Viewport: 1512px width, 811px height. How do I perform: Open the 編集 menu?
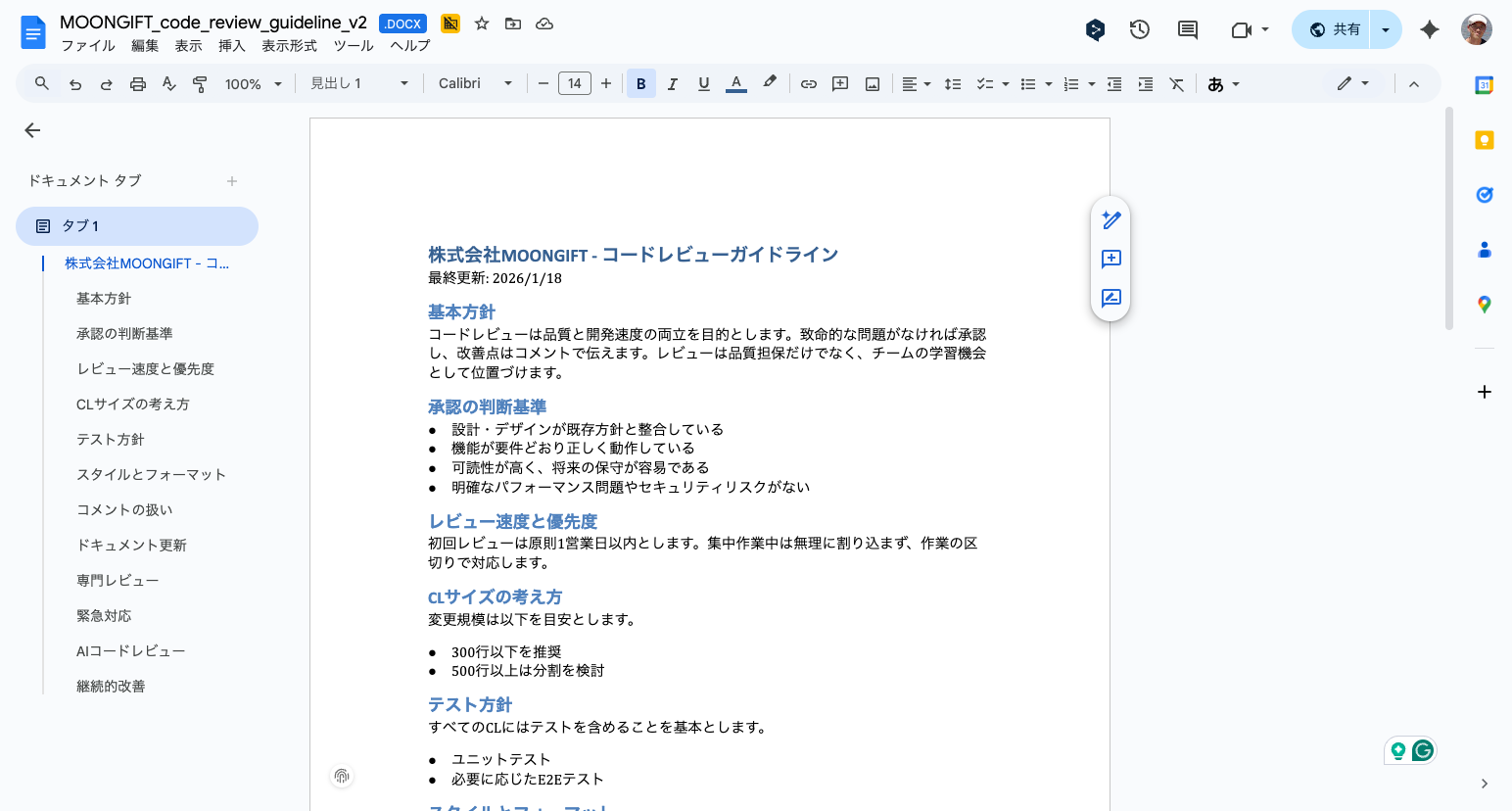(x=145, y=46)
